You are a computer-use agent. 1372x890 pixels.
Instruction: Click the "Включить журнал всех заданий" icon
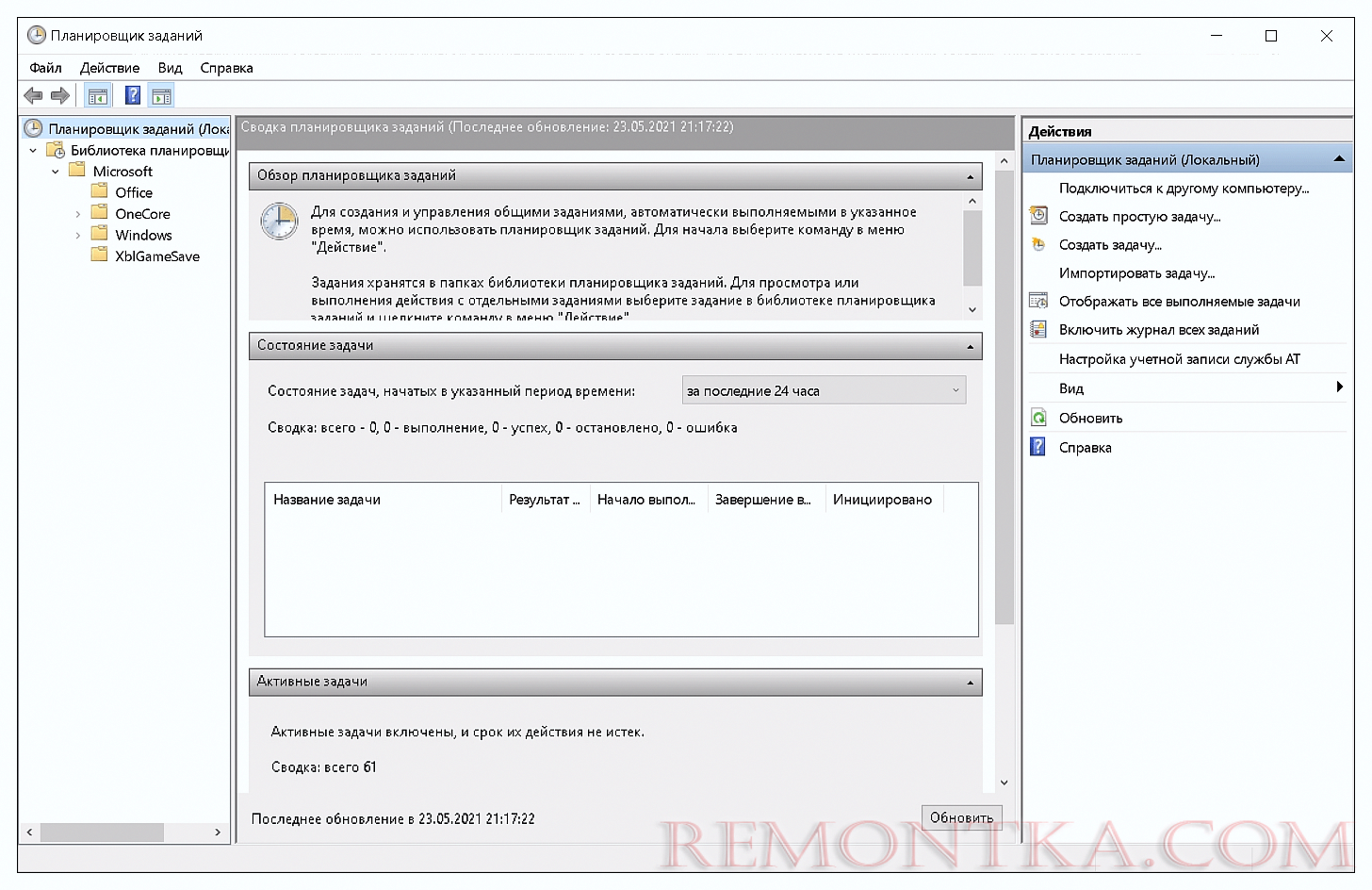tap(1038, 329)
